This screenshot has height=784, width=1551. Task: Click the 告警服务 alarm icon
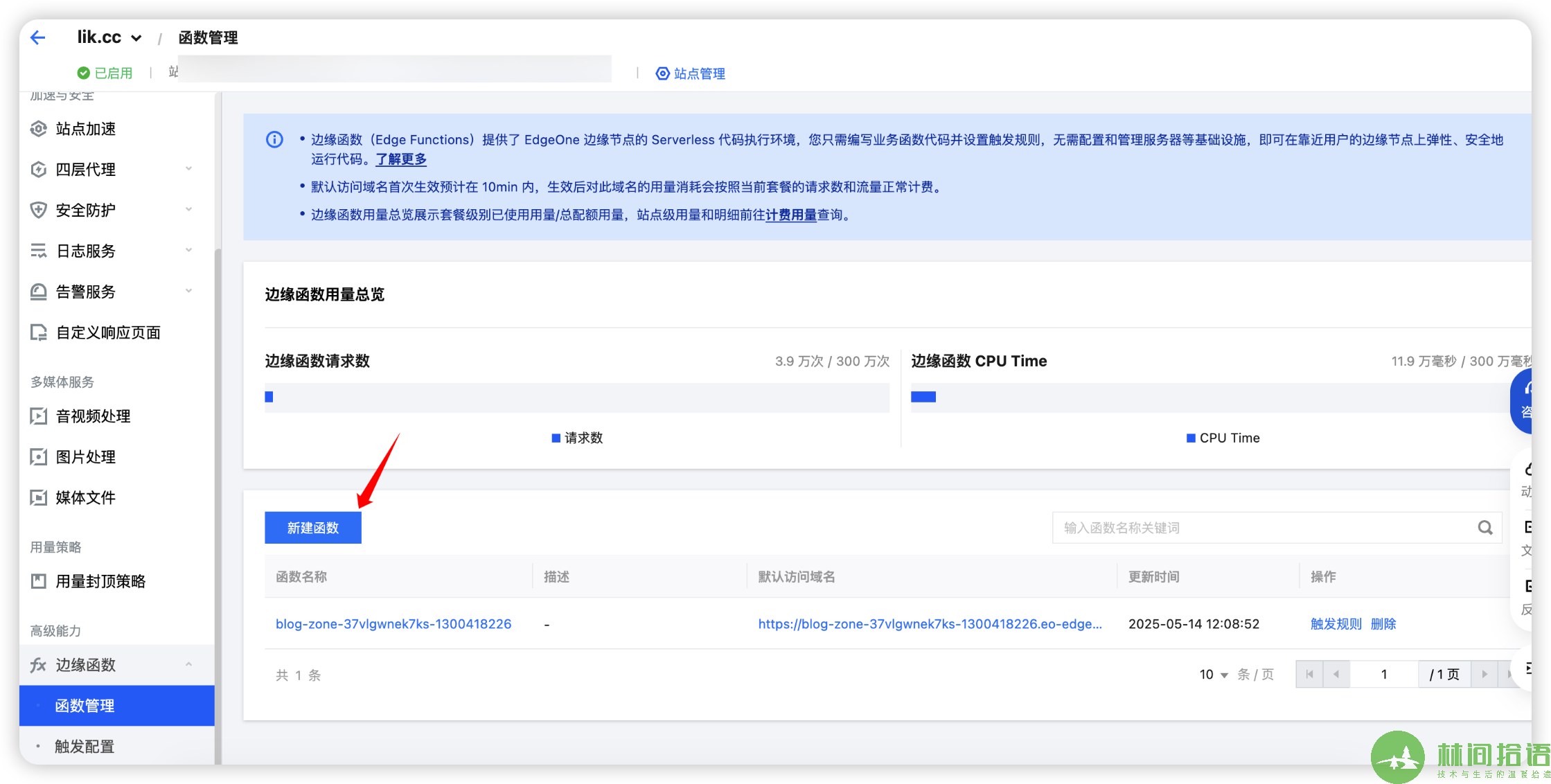coord(39,292)
